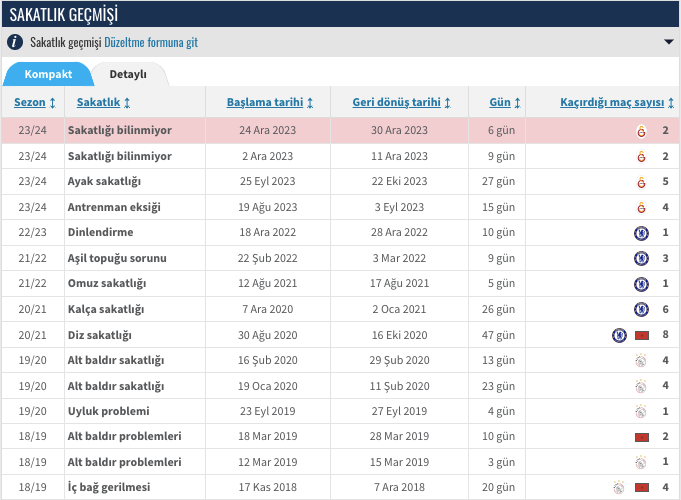This screenshot has width=681, height=500.
Task: Click season 22/23 cell
Action: pos(32,232)
